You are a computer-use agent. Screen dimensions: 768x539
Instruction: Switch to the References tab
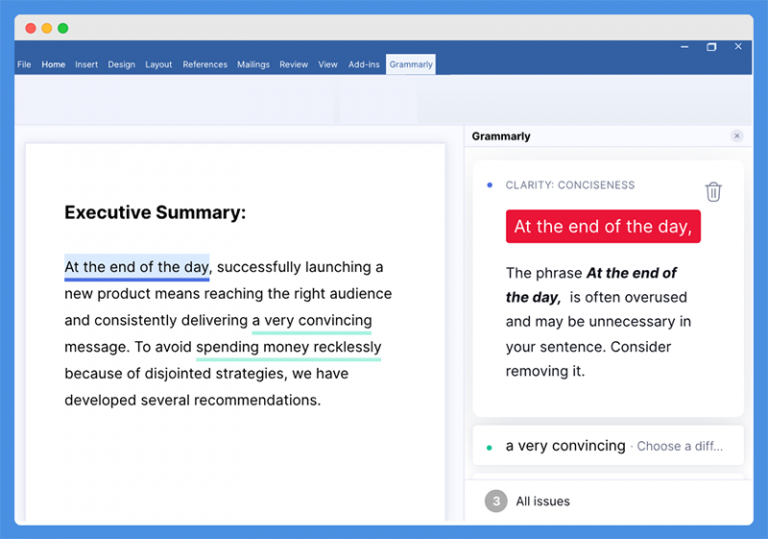pos(205,64)
